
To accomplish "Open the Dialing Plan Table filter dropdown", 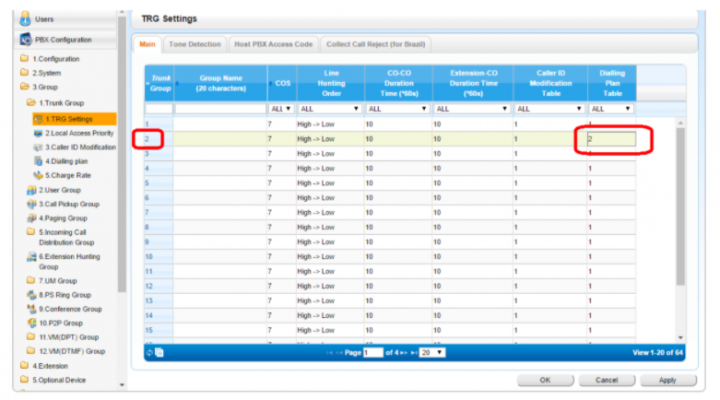I will click(x=610, y=108).
